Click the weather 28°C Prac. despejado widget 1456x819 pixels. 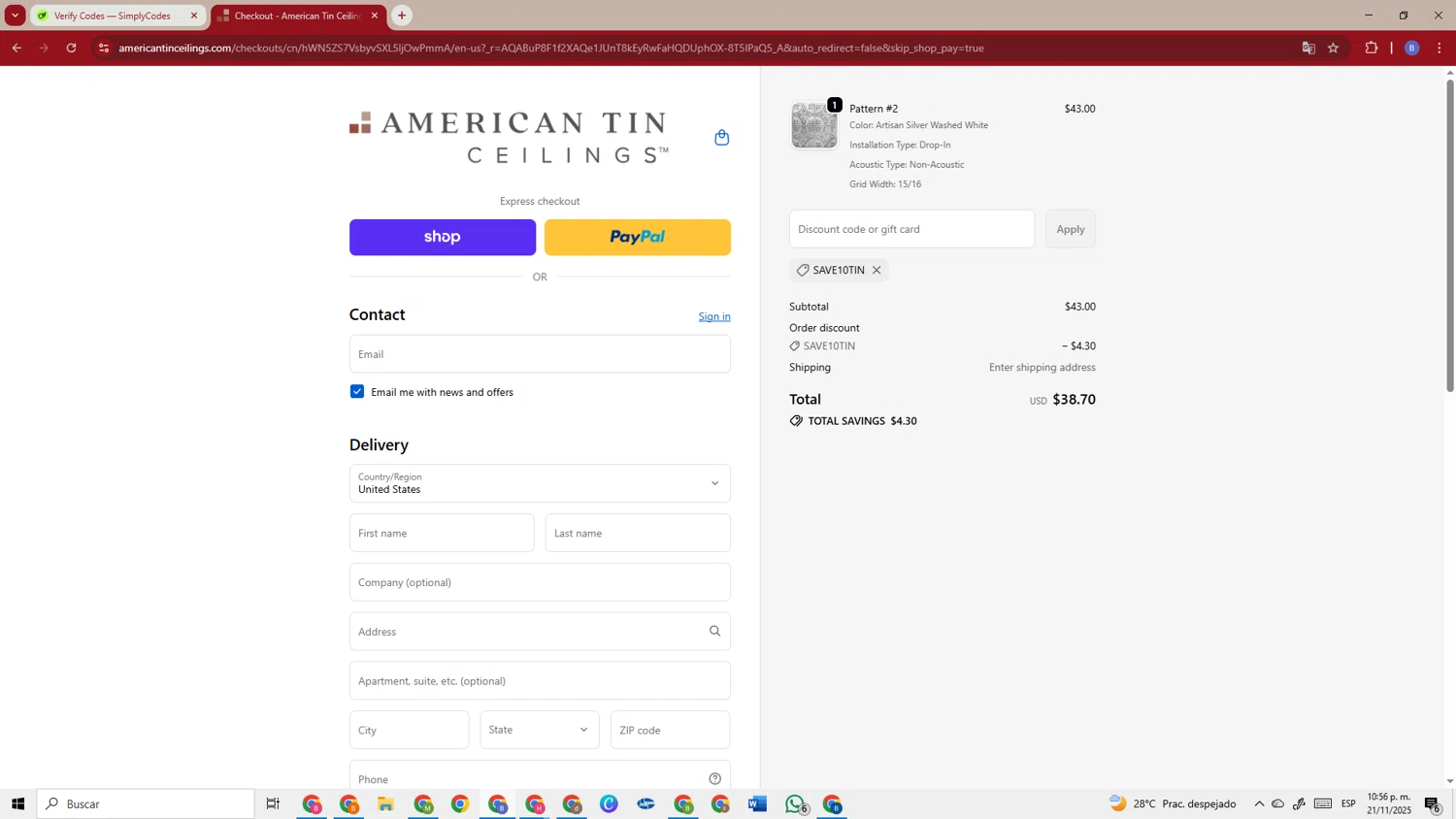(x=1173, y=804)
